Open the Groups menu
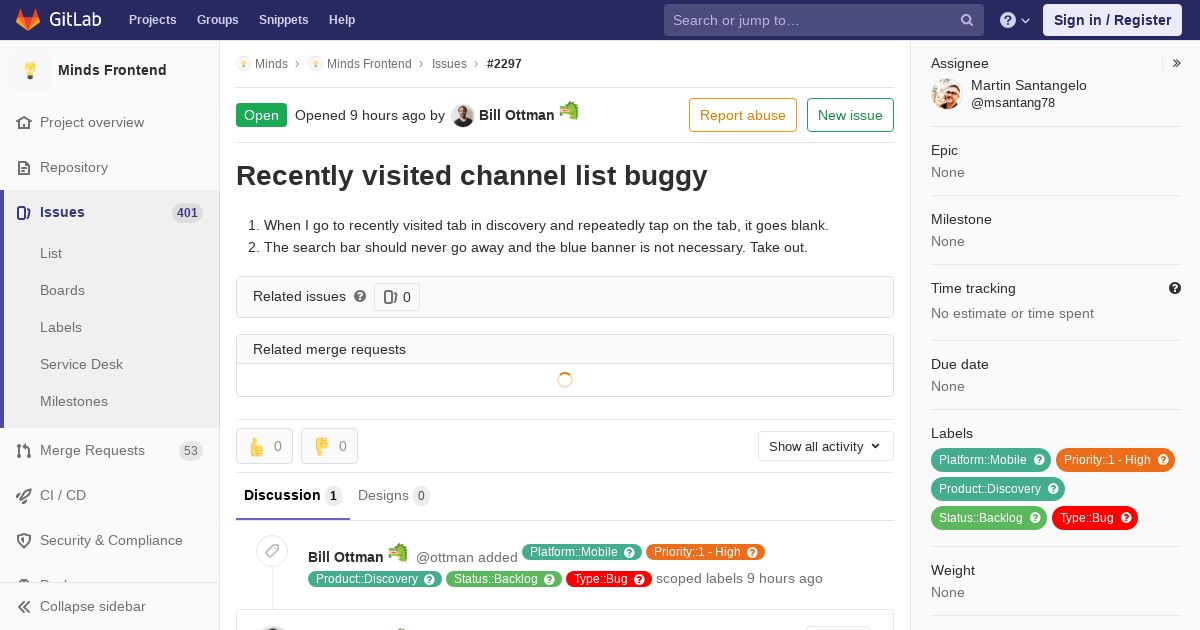Viewport: 1200px width, 630px height. point(217,20)
